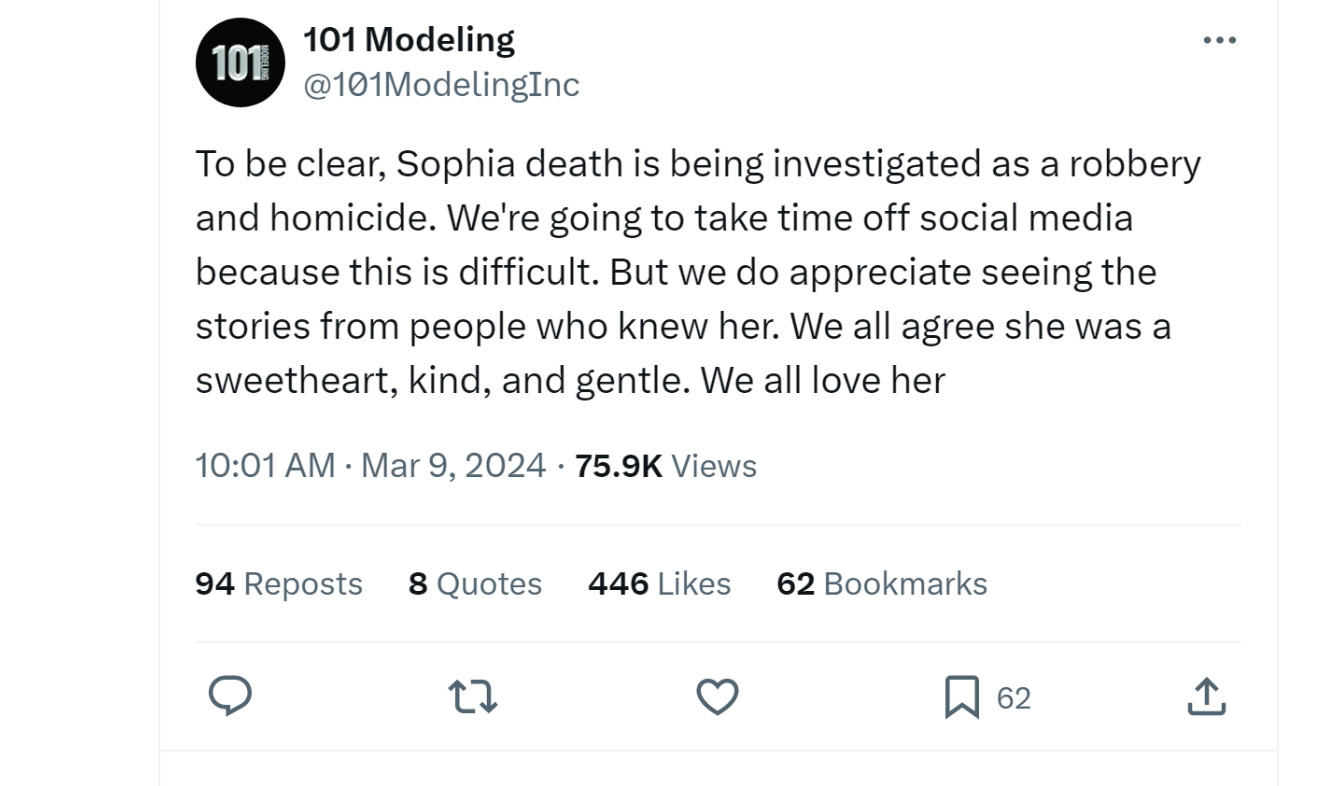Click the share upload icon
The width and height of the screenshot is (1323, 786).
[1206, 696]
